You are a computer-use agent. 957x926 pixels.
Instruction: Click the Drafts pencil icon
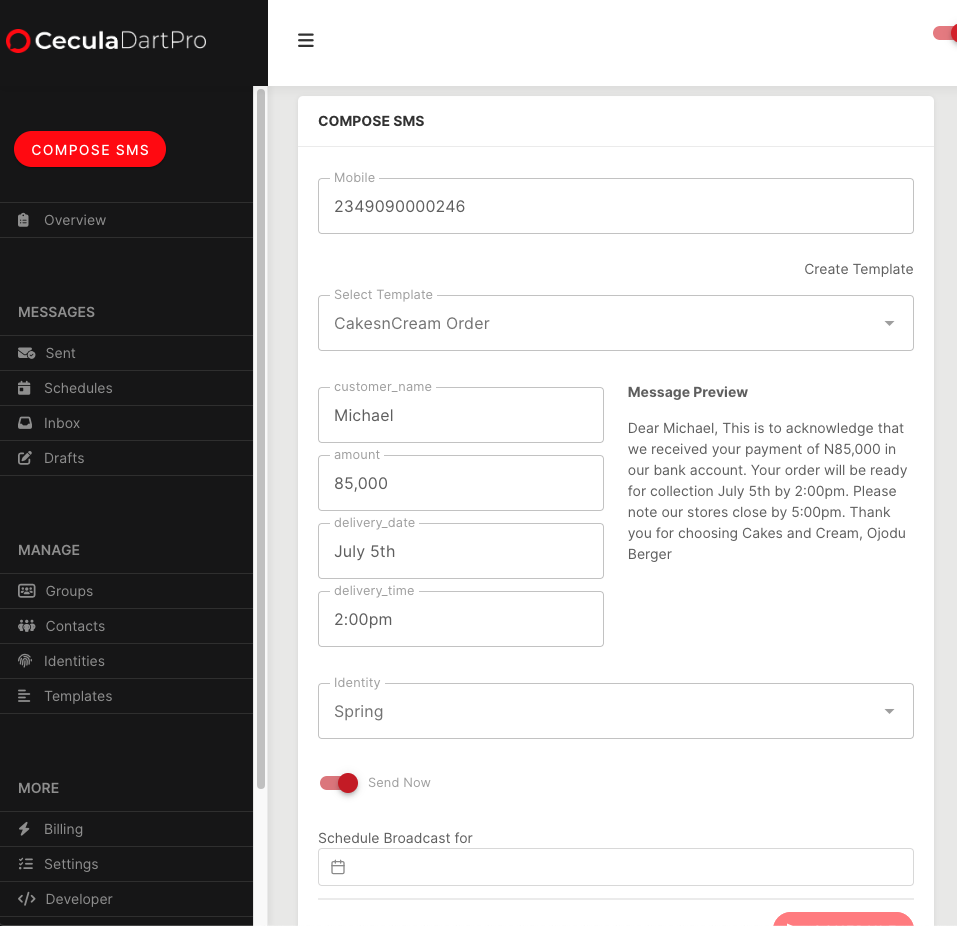coord(24,458)
